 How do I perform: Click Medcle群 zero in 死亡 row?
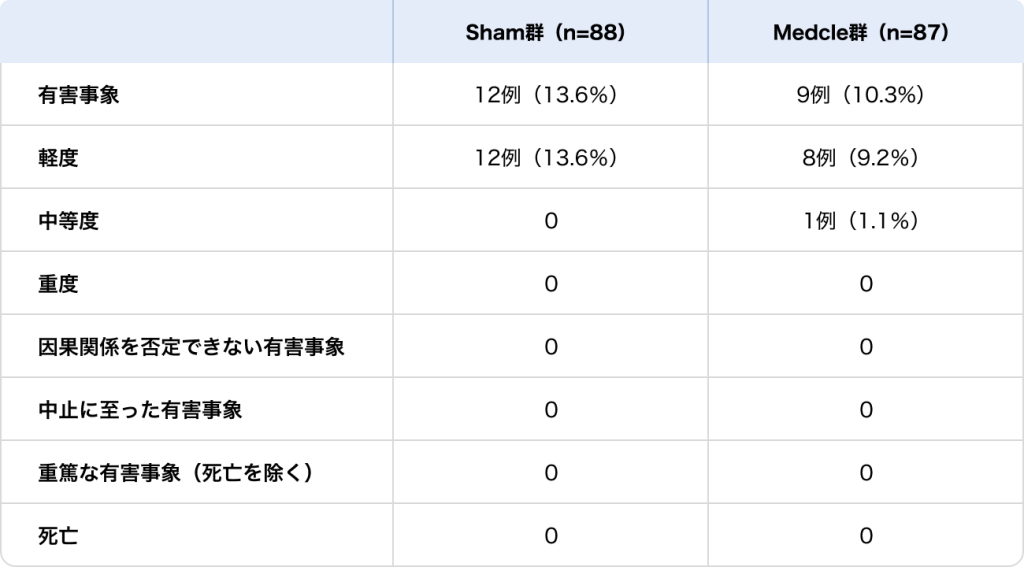pos(866,536)
